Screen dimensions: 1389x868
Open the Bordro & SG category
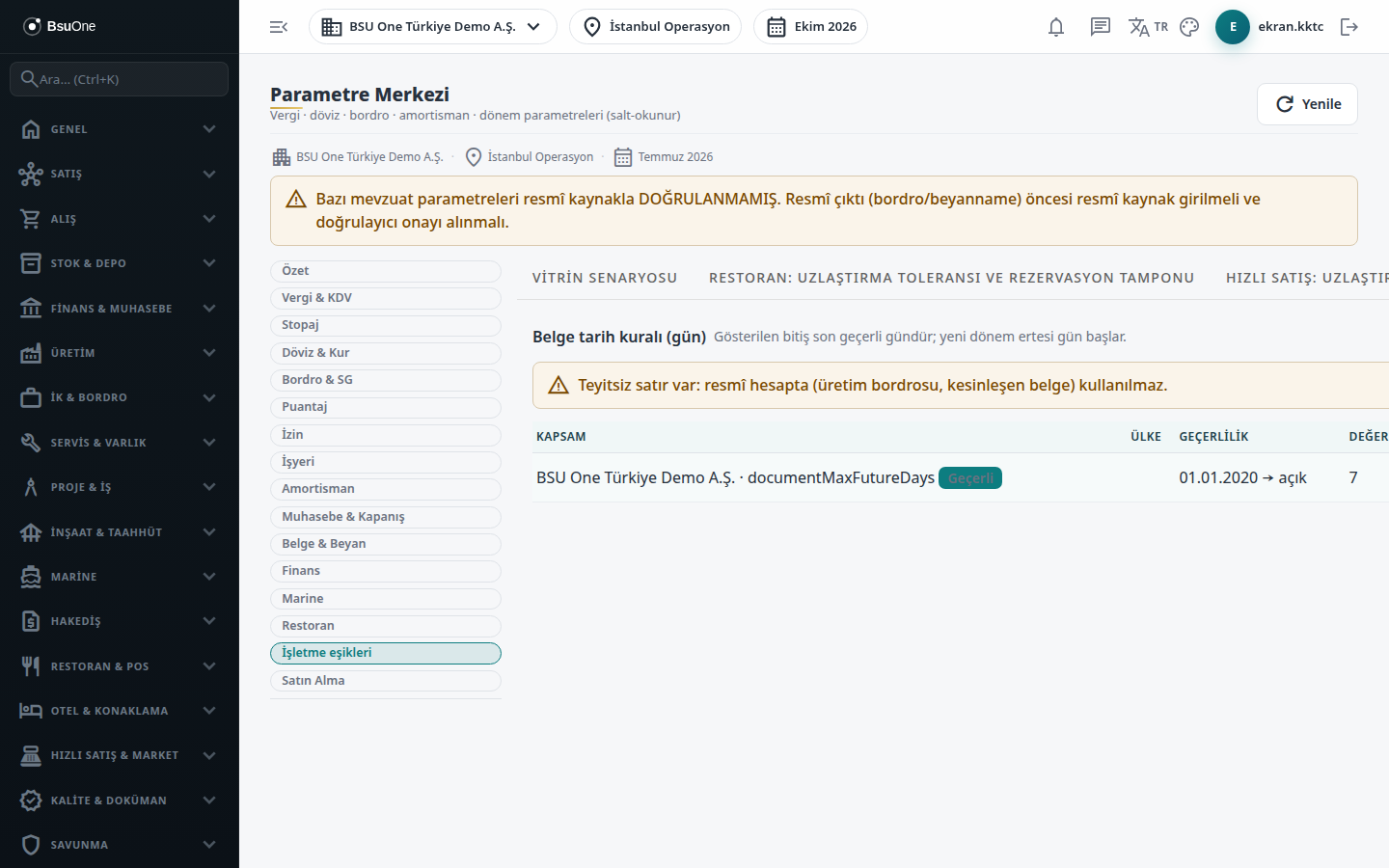pyautogui.click(x=386, y=380)
